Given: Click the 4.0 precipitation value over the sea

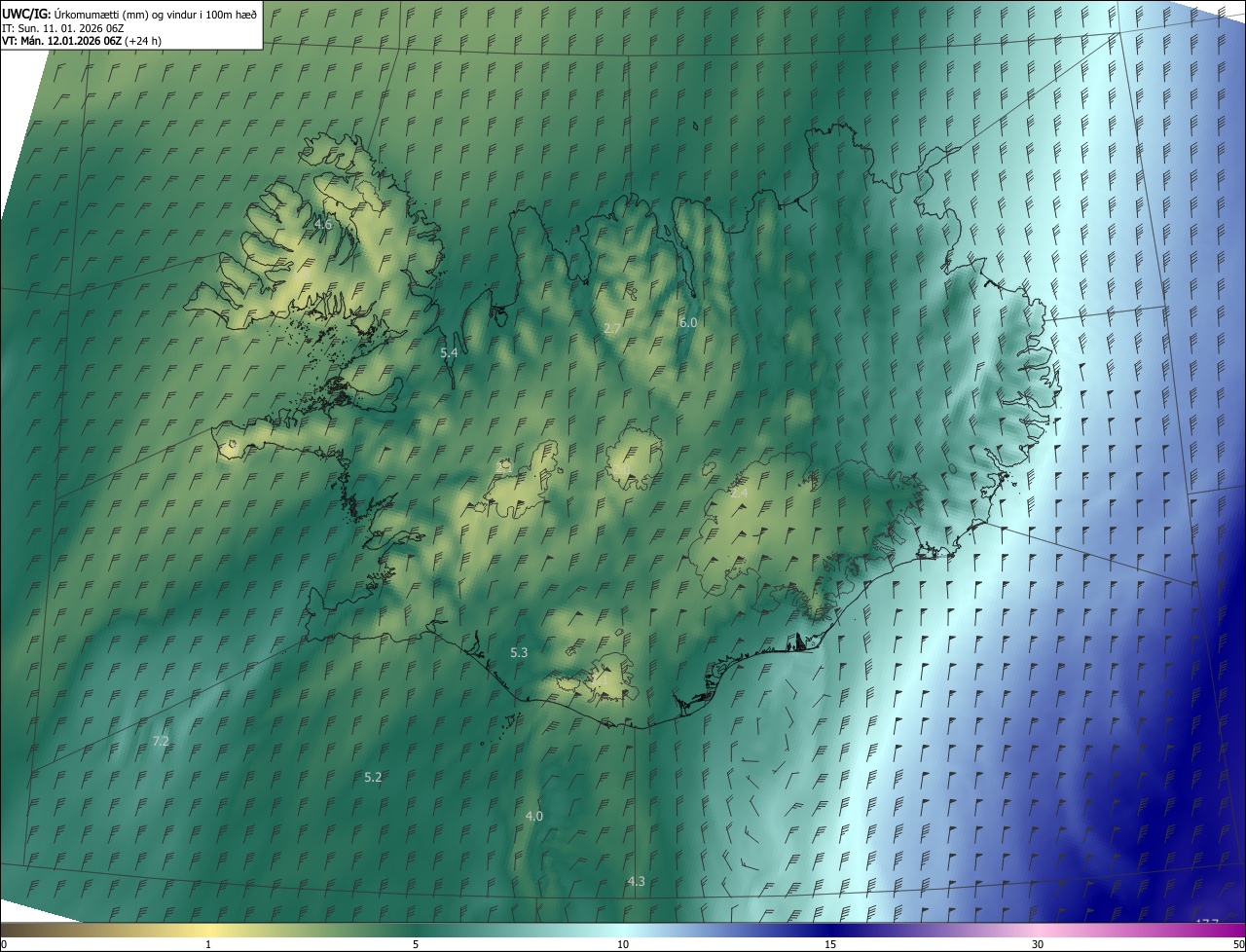Looking at the screenshot, I should pyautogui.click(x=534, y=816).
